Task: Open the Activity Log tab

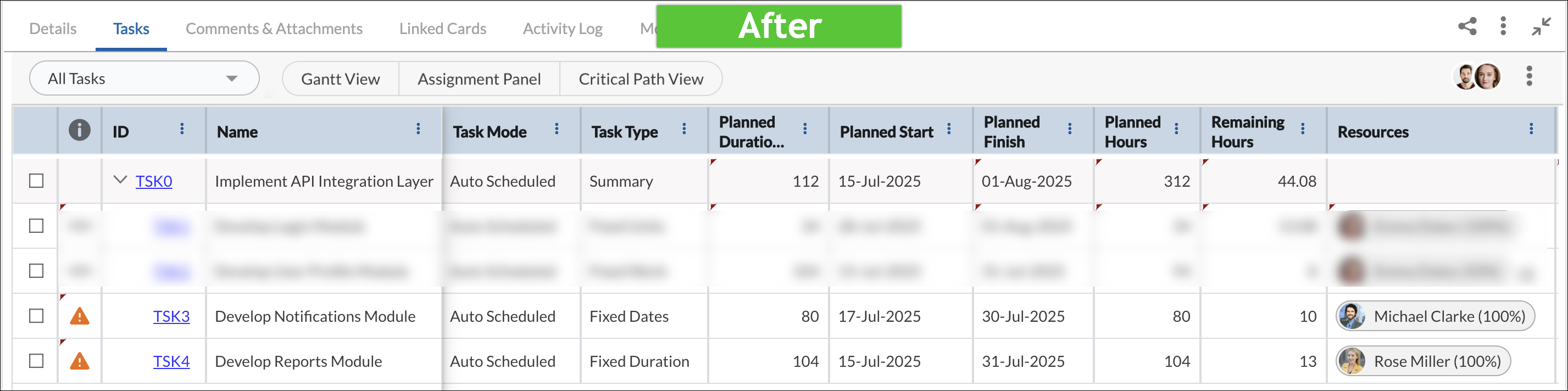Action: [x=563, y=29]
